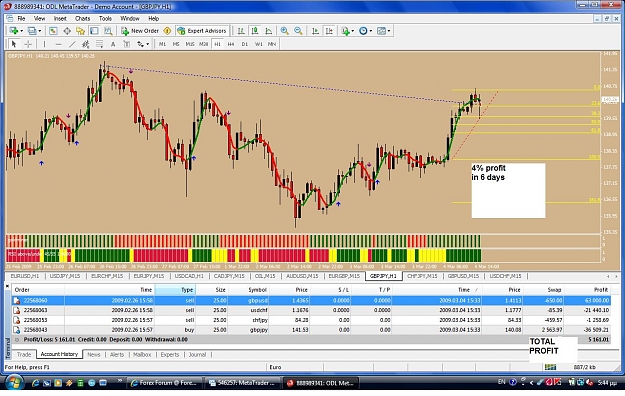The width and height of the screenshot is (625, 396).
Task: Switch chart to Bar Chart mode
Action: click(241, 31)
